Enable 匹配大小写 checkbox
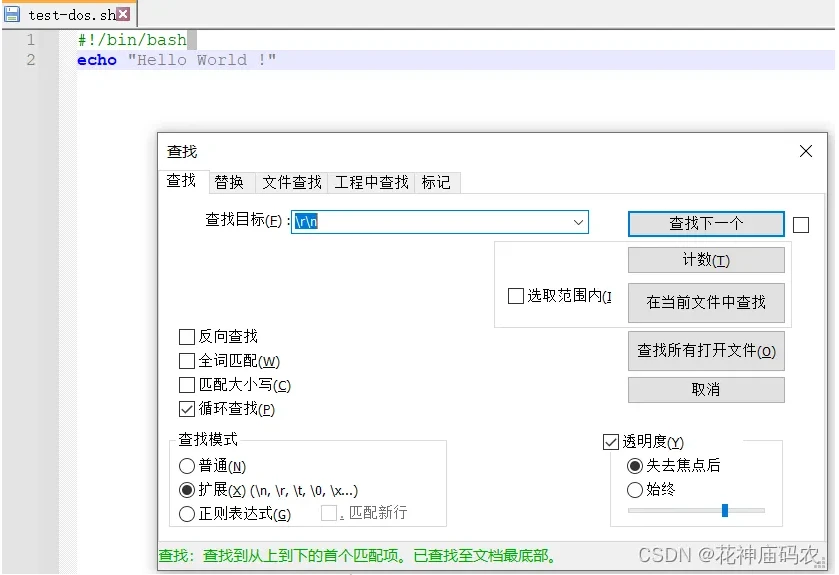Viewport: 839px width, 575px height. 187,385
